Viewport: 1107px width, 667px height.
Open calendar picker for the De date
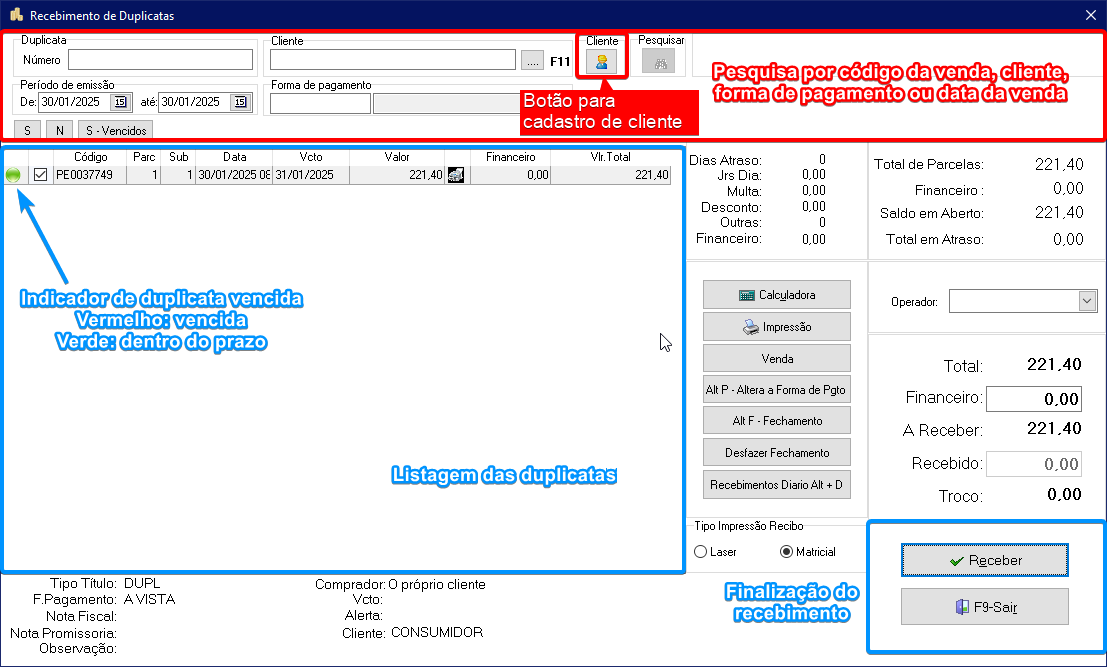pyautogui.click(x=121, y=102)
